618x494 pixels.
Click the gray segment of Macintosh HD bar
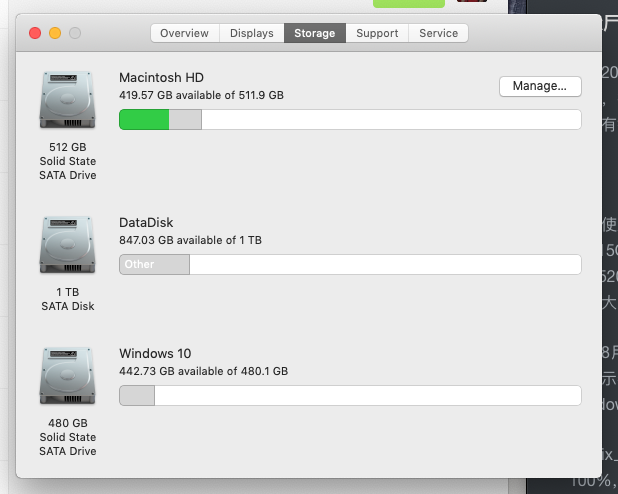tap(185, 119)
